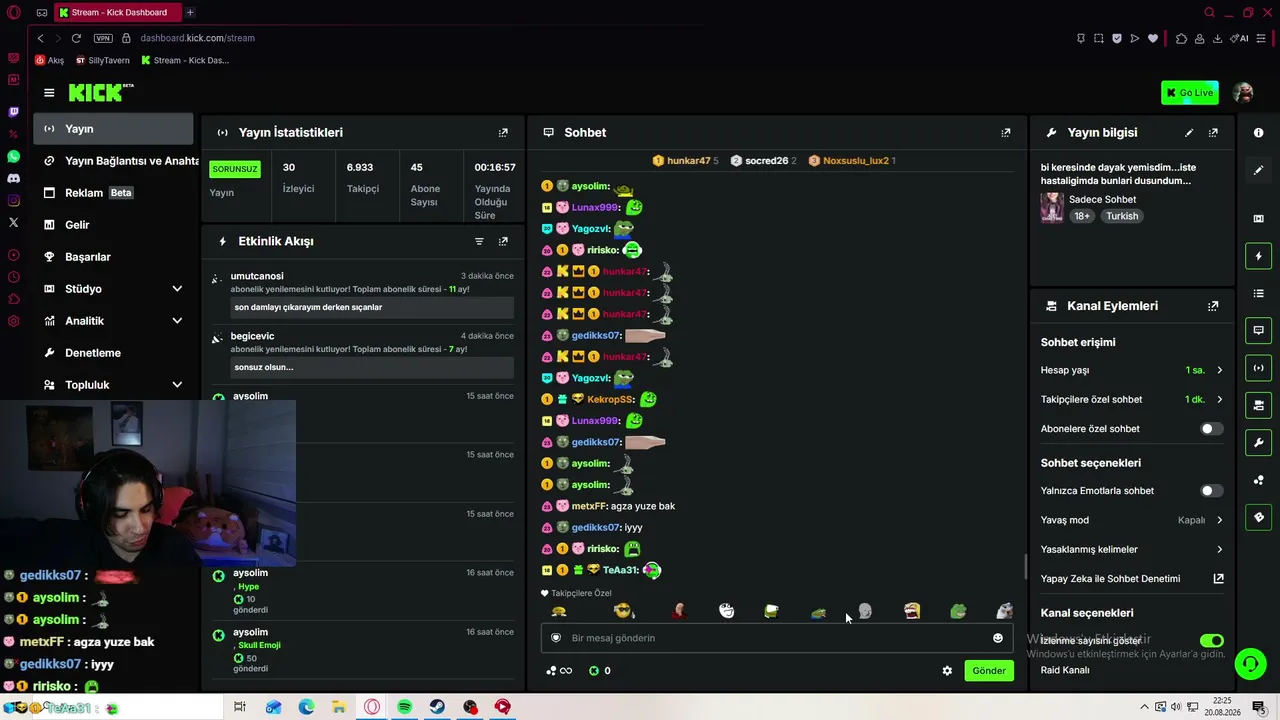This screenshot has width=1280, height=720.
Task: Click Raid Kanalı option
Action: click(1065, 670)
